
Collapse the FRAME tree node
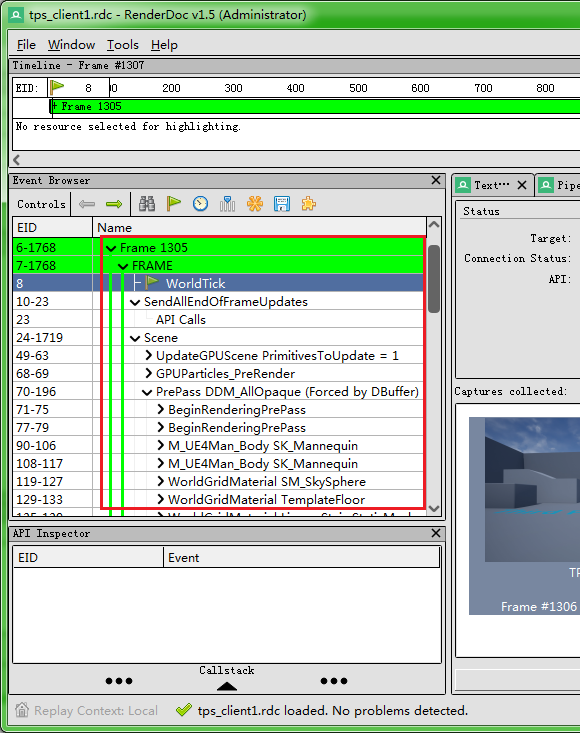tap(123, 266)
